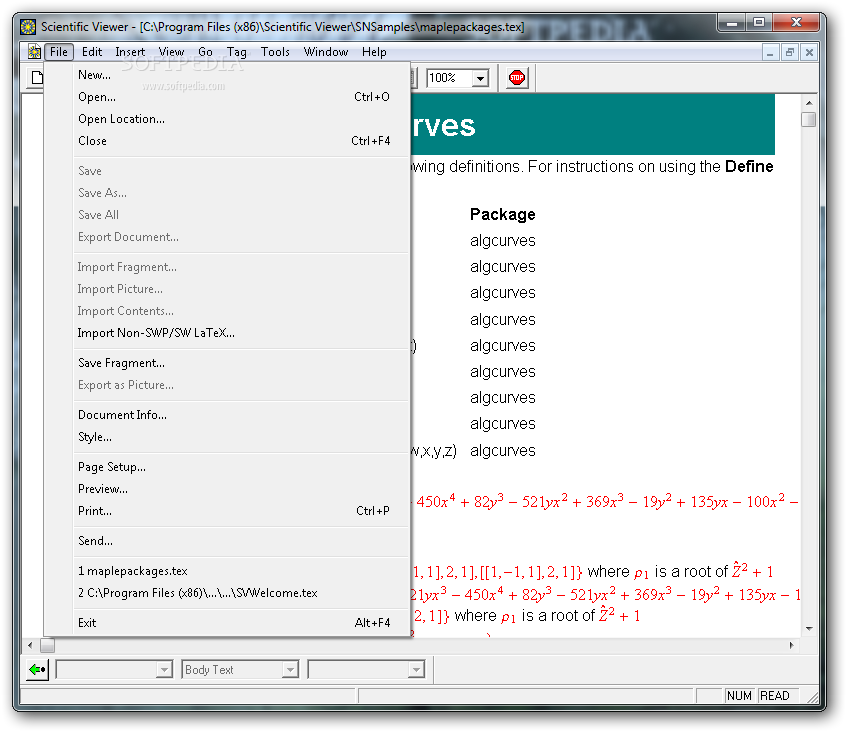The height and width of the screenshot is (732, 847).
Task: Click the Package column header text
Action: pyautogui.click(x=502, y=214)
